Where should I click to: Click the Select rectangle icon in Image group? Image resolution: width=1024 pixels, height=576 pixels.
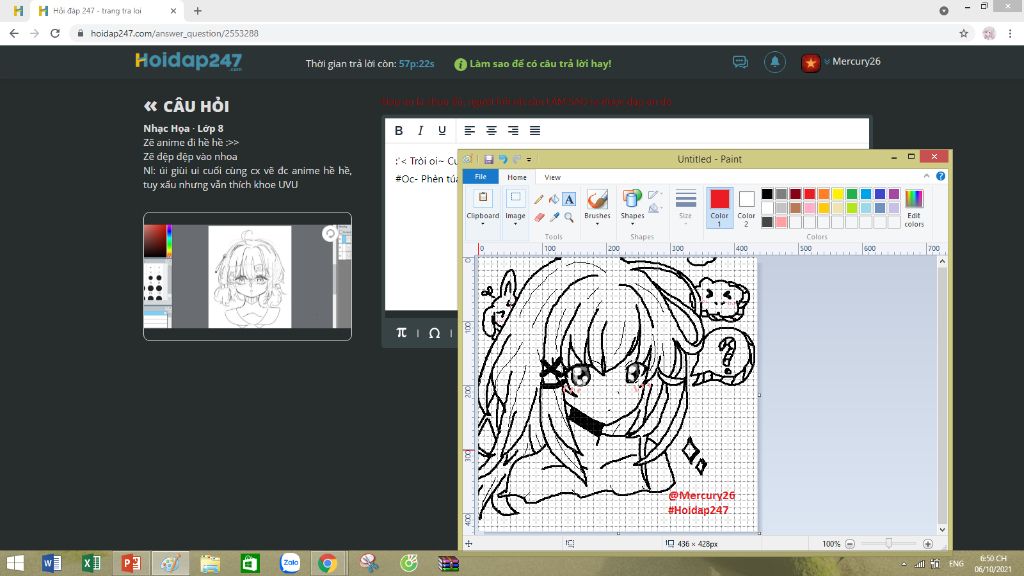pos(515,199)
